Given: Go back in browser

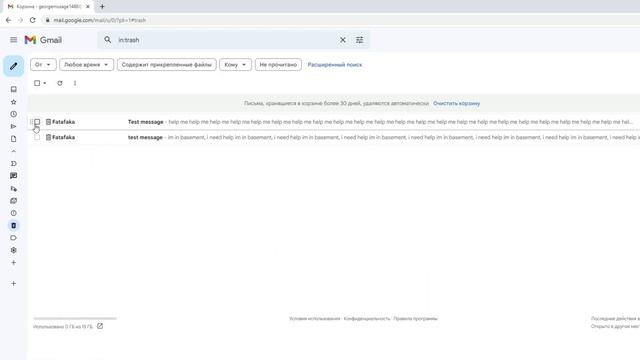Looking at the screenshot, I should (x=9, y=20).
